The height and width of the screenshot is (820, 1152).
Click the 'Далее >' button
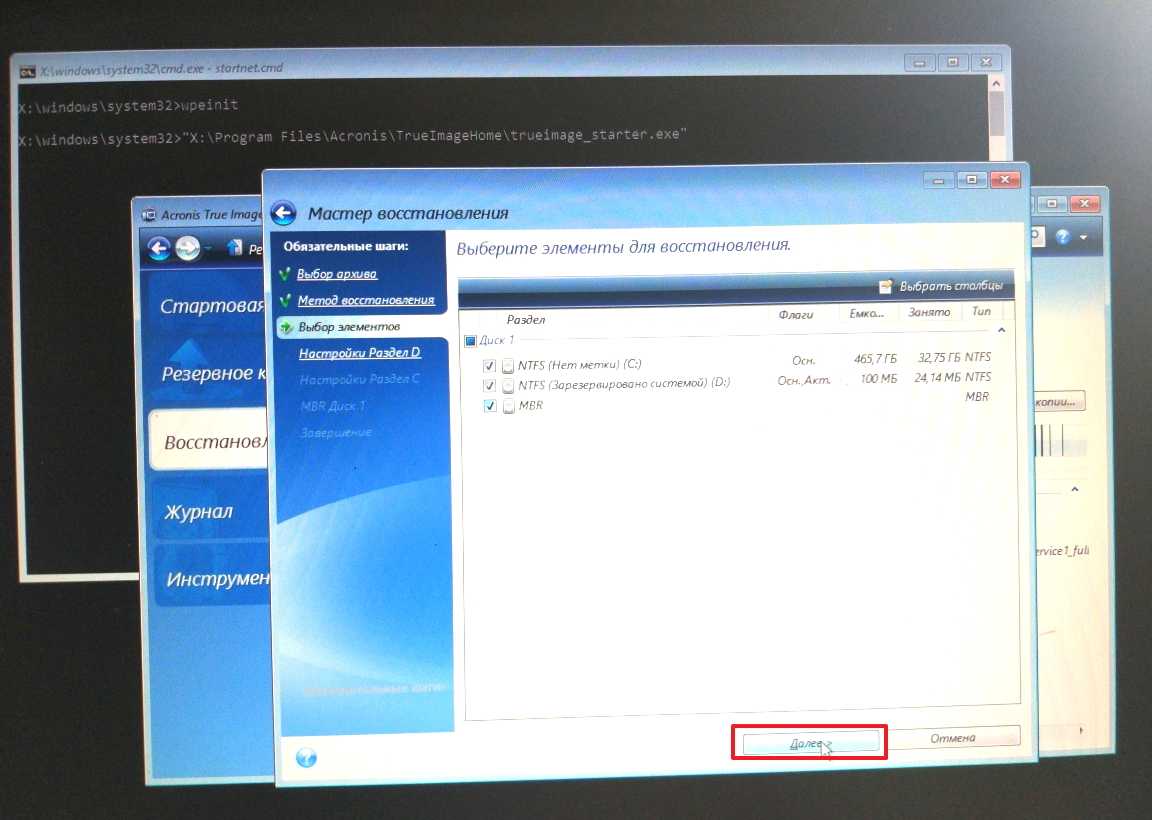coord(810,744)
